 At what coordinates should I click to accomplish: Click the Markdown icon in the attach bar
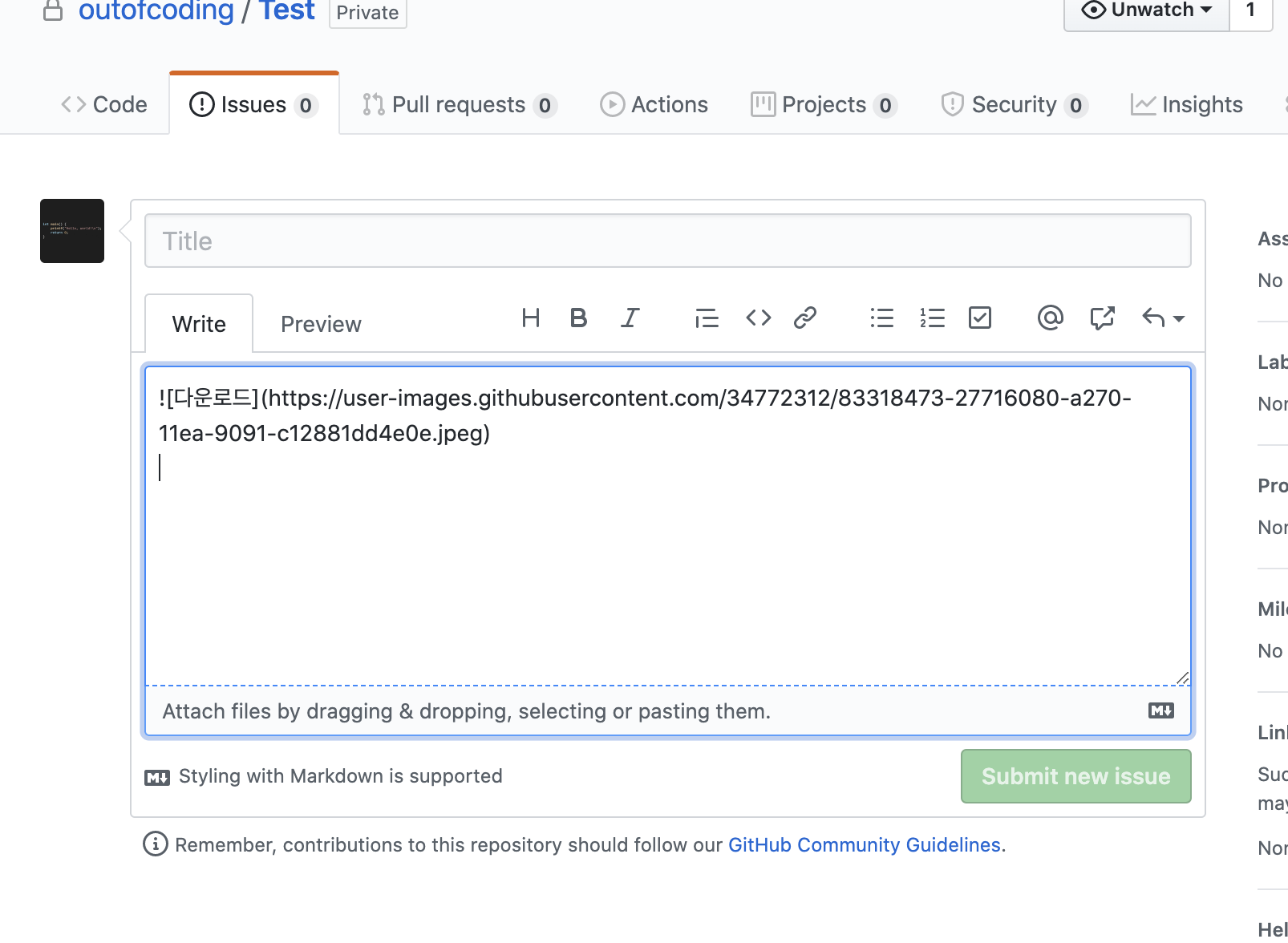tap(1161, 710)
